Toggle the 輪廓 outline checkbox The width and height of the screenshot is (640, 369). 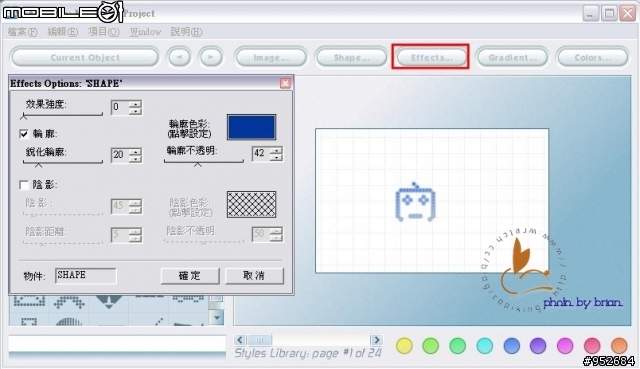coord(24,133)
